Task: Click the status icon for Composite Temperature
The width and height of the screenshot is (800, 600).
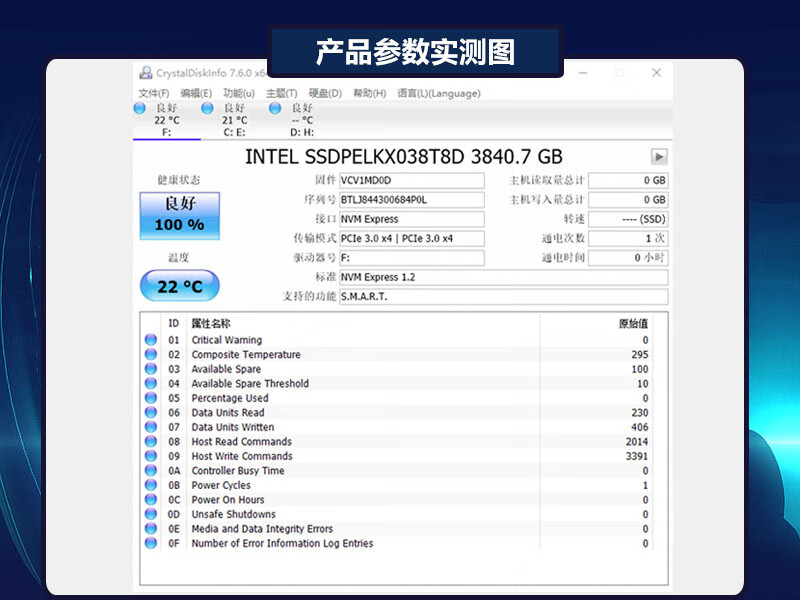Action: pyautogui.click(x=151, y=354)
